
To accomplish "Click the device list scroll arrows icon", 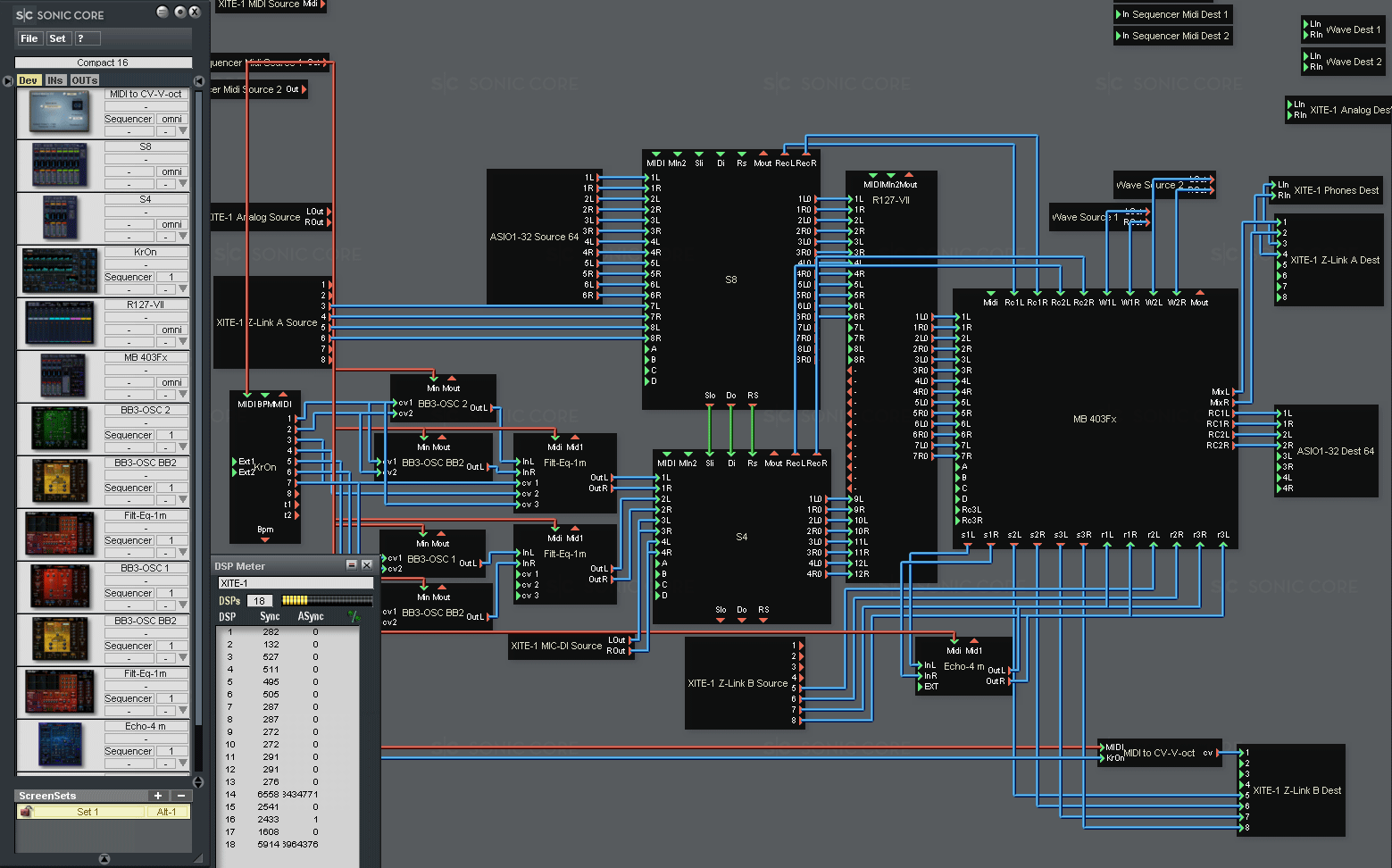I will [198, 782].
